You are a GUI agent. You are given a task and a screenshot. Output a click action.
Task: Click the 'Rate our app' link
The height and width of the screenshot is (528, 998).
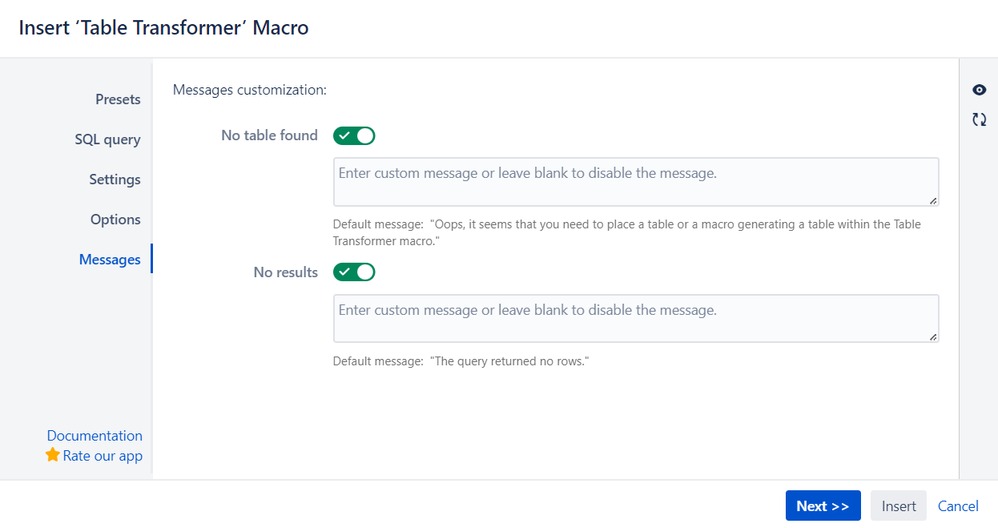pos(102,455)
